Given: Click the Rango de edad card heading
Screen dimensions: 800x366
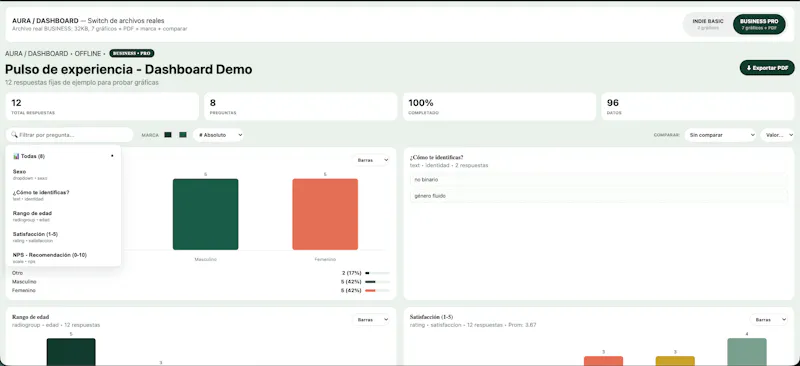Looking at the screenshot, I should click(x=31, y=317).
